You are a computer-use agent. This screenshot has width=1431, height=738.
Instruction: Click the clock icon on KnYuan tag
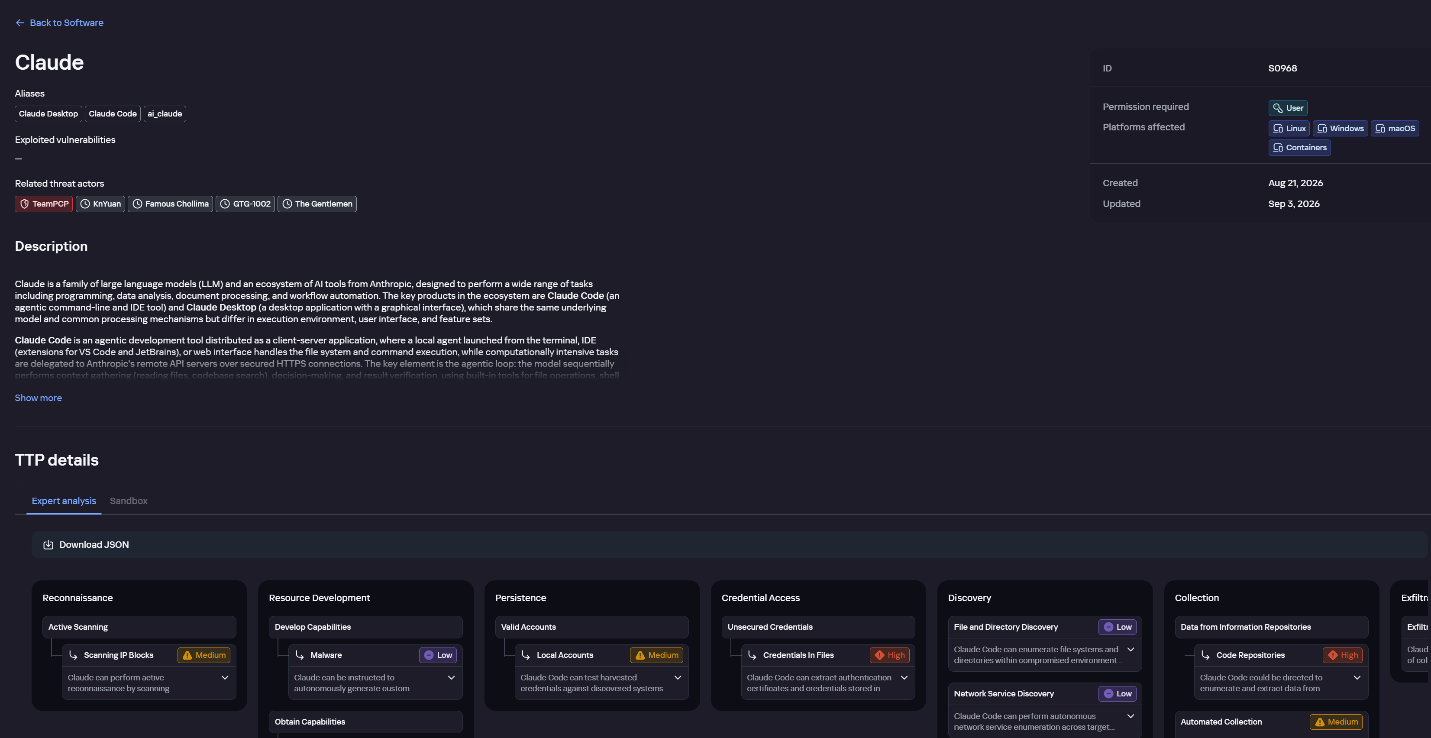click(85, 204)
